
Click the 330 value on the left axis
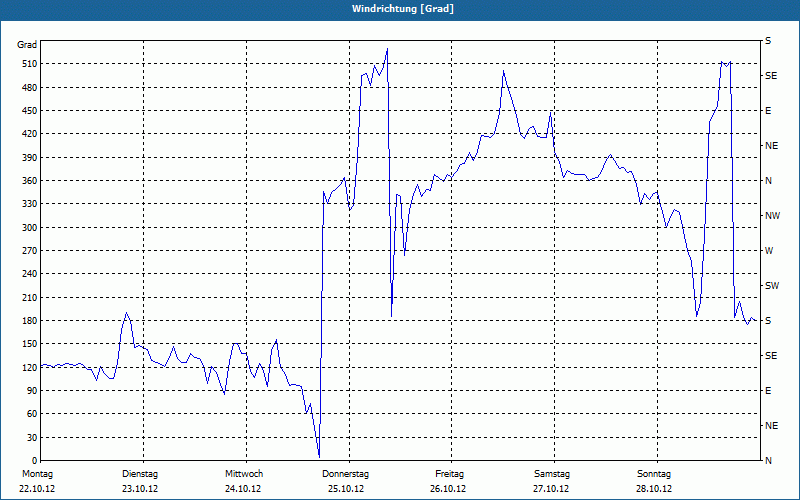coord(29,204)
